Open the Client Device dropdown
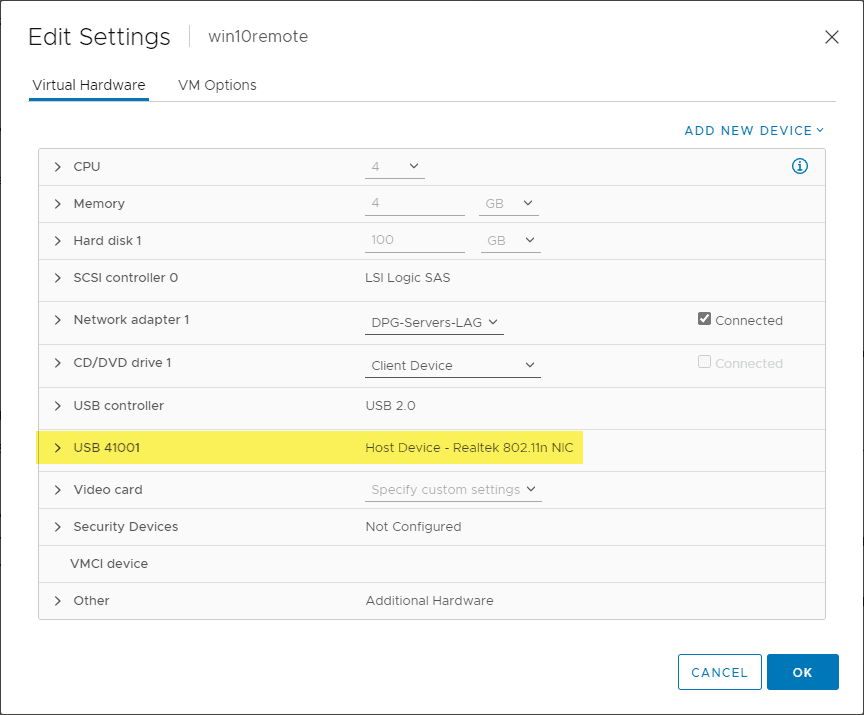The image size is (864, 715). coord(453,366)
